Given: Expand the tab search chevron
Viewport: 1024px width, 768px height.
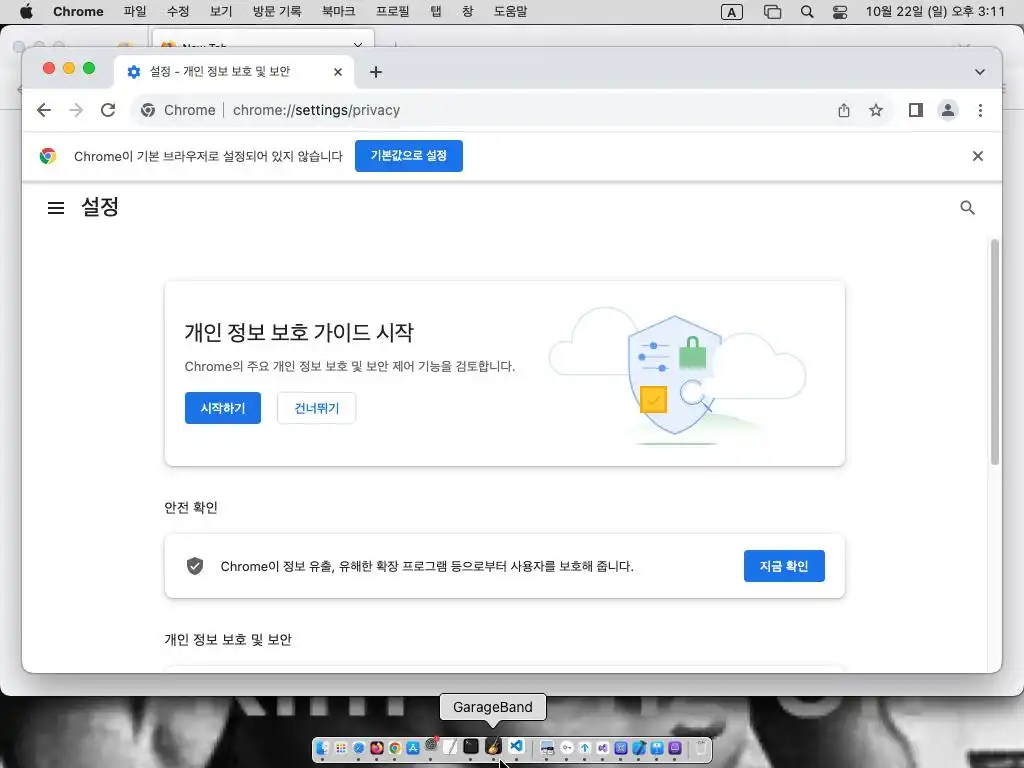Looking at the screenshot, I should coord(980,72).
